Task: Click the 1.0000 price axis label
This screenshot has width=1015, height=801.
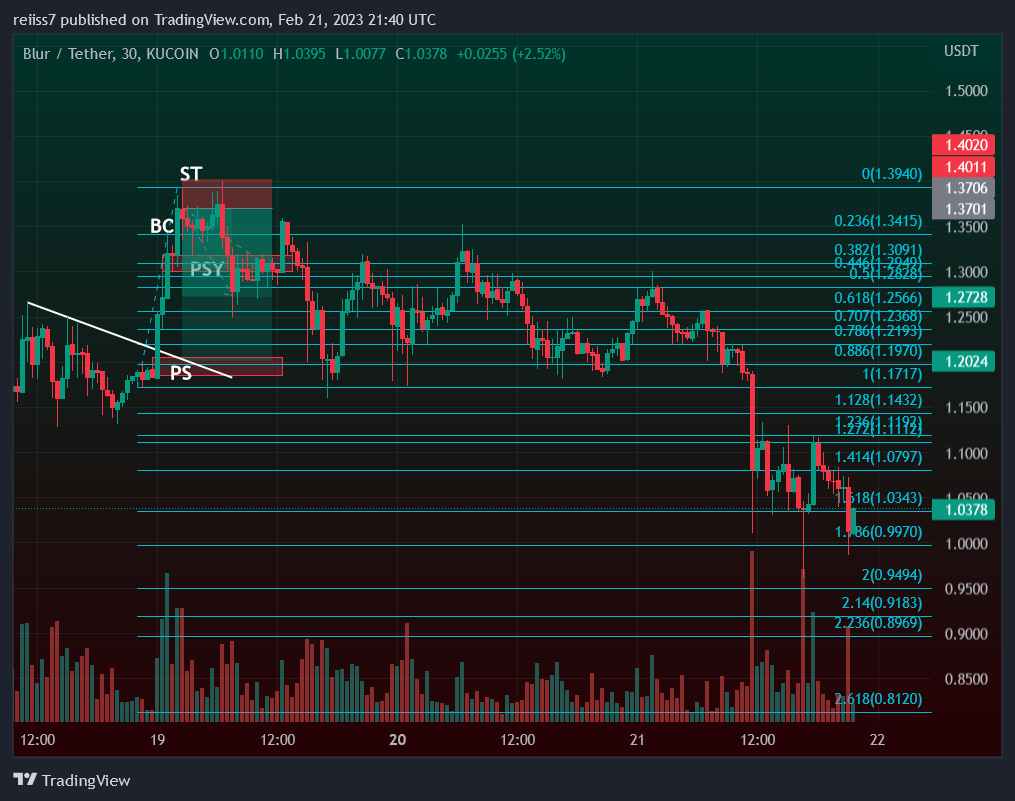Action: pos(966,544)
